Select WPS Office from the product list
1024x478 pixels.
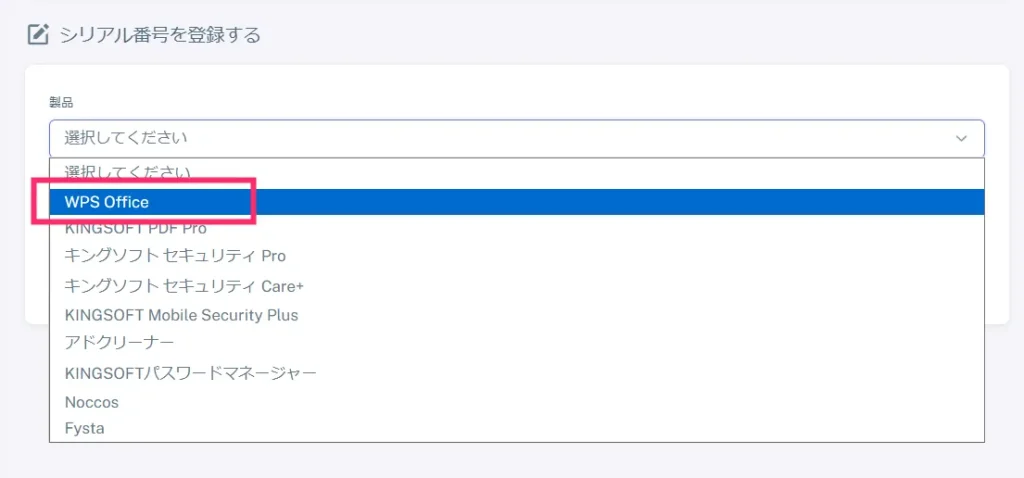click(106, 202)
